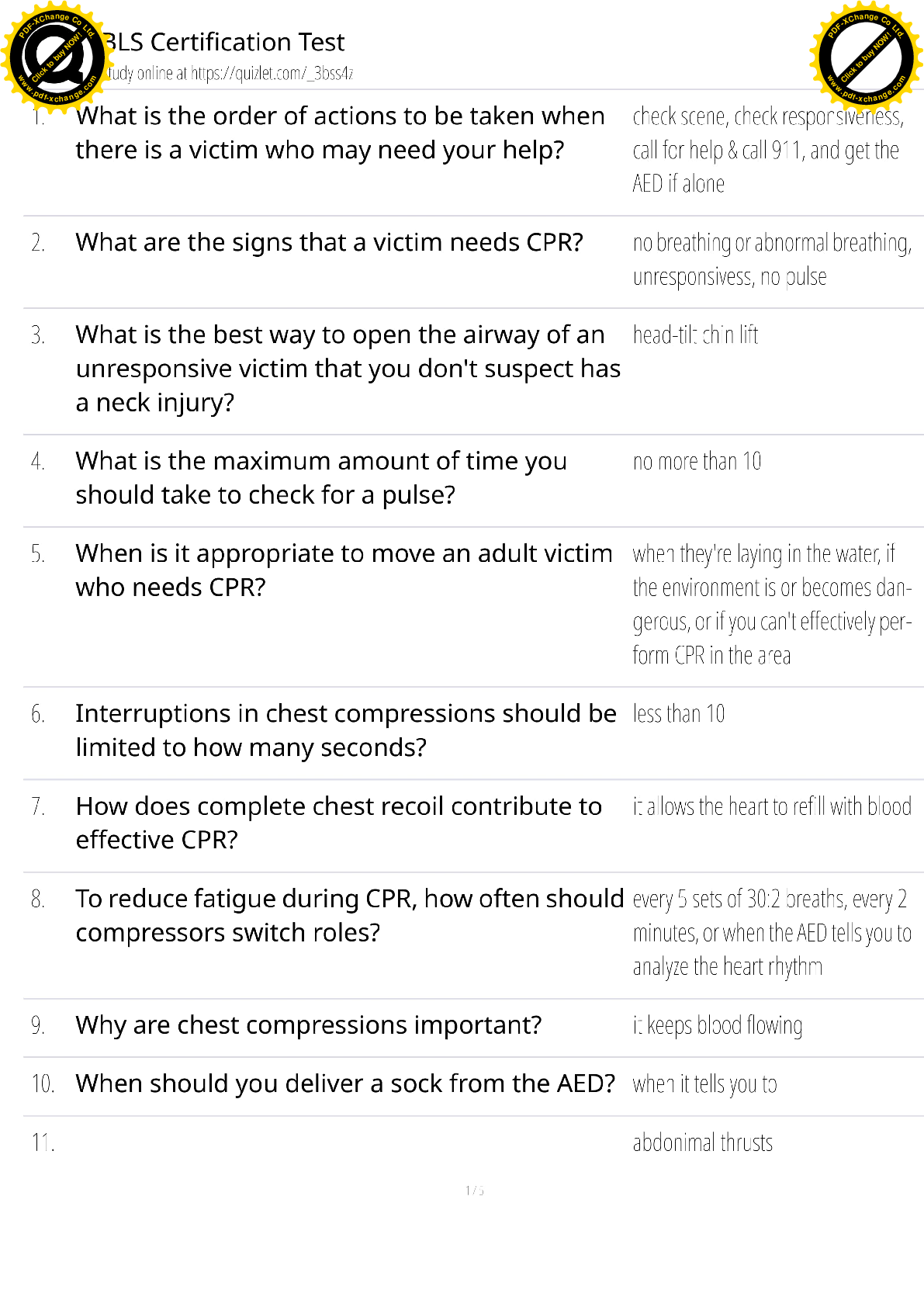
Task: Click the question about the order of actions
Action: (x=340, y=133)
